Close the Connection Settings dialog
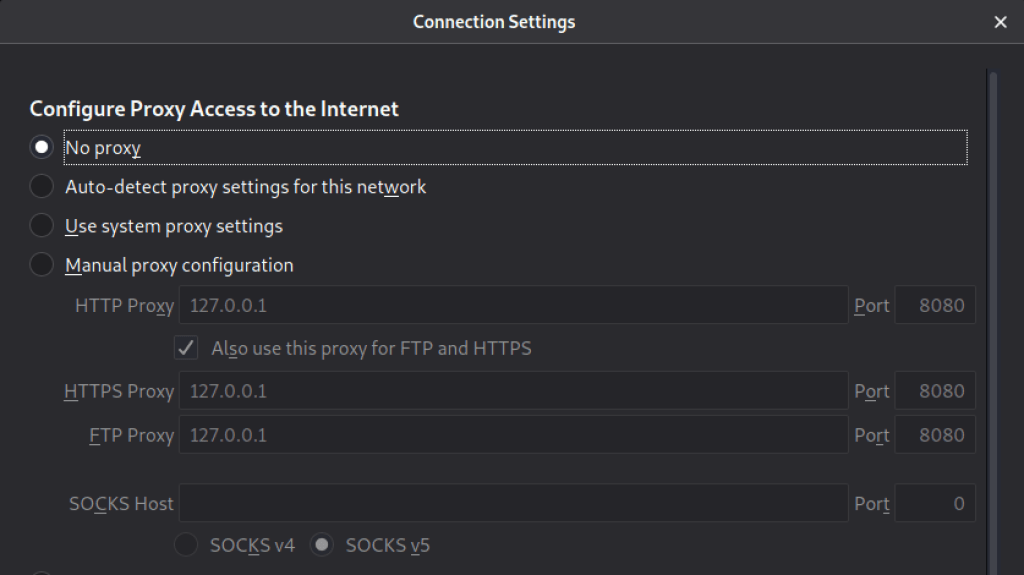The image size is (1024, 575). 1000,22
